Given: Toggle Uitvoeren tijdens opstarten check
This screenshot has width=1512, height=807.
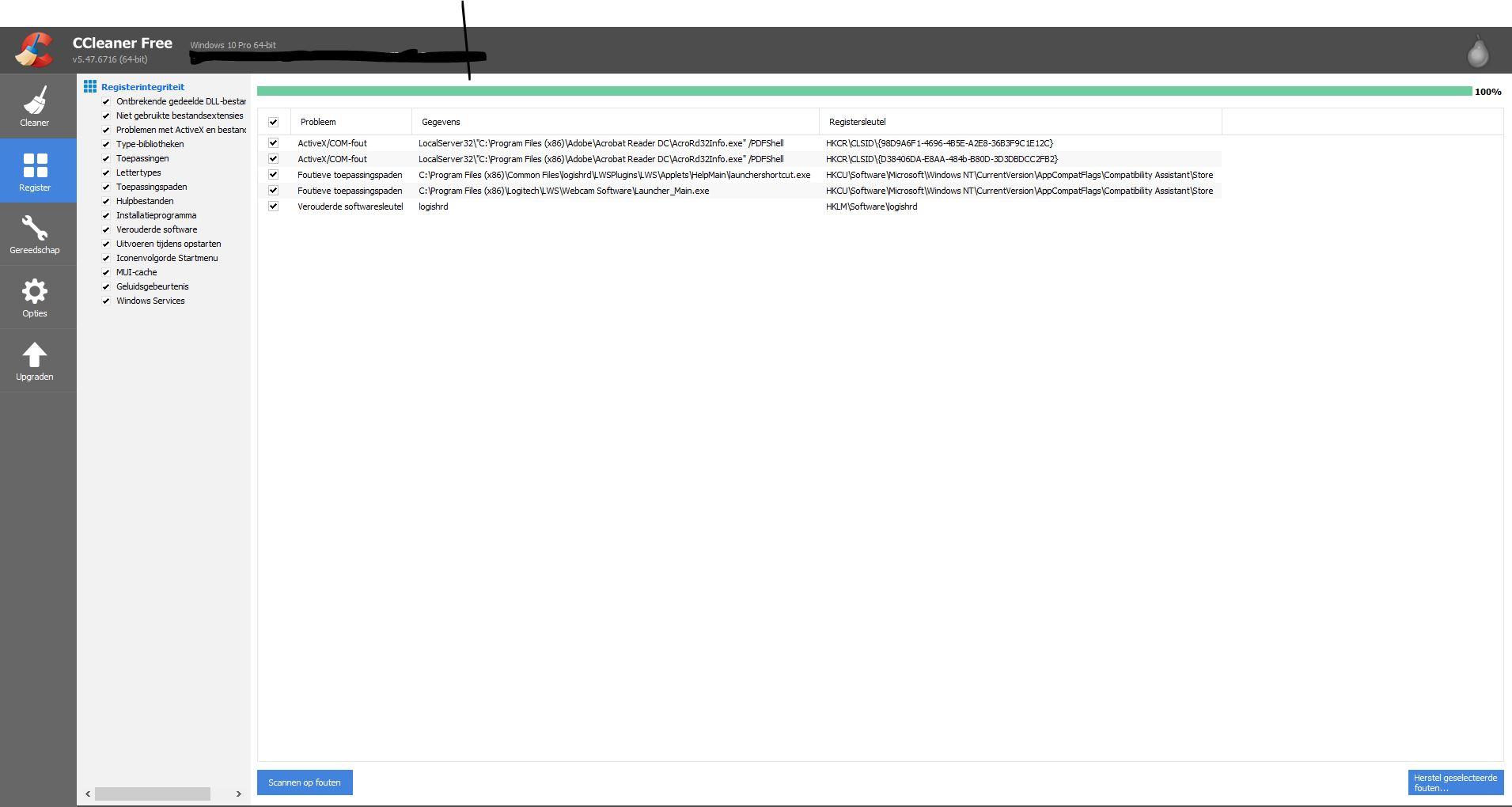Looking at the screenshot, I should [106, 244].
